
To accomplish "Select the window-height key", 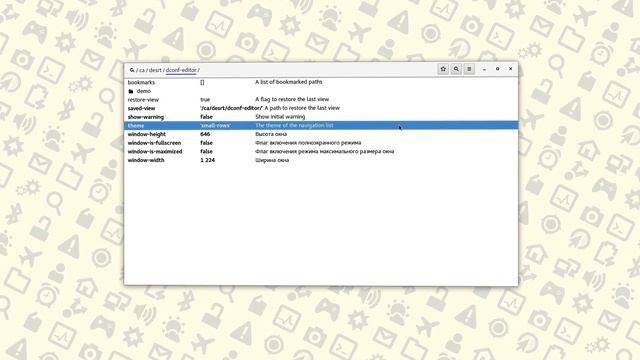I will 321,134.
